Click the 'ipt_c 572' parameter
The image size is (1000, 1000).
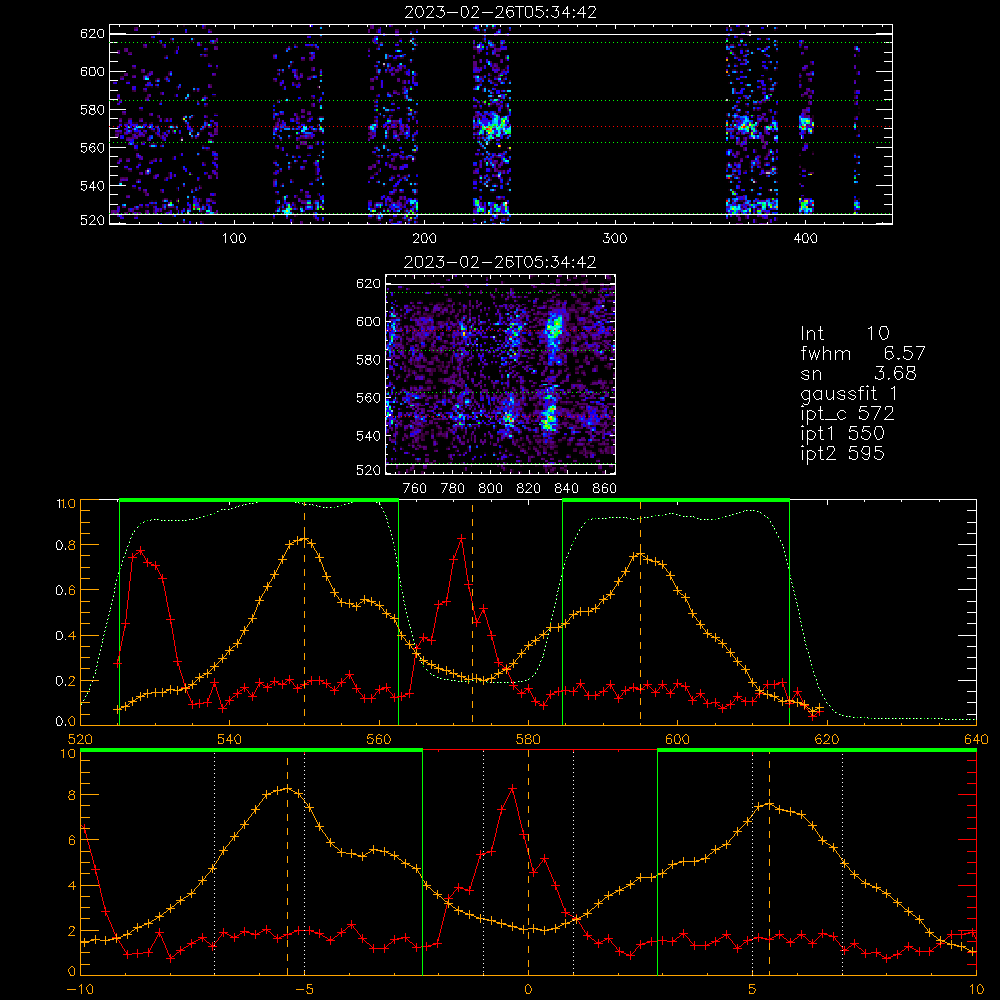848,414
